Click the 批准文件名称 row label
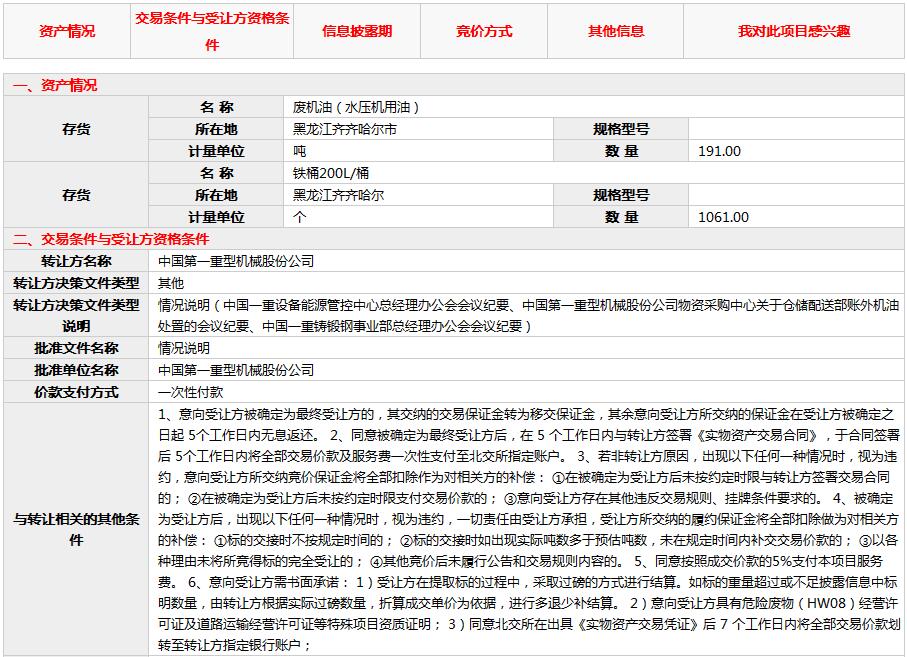907x657 pixels. [76, 349]
